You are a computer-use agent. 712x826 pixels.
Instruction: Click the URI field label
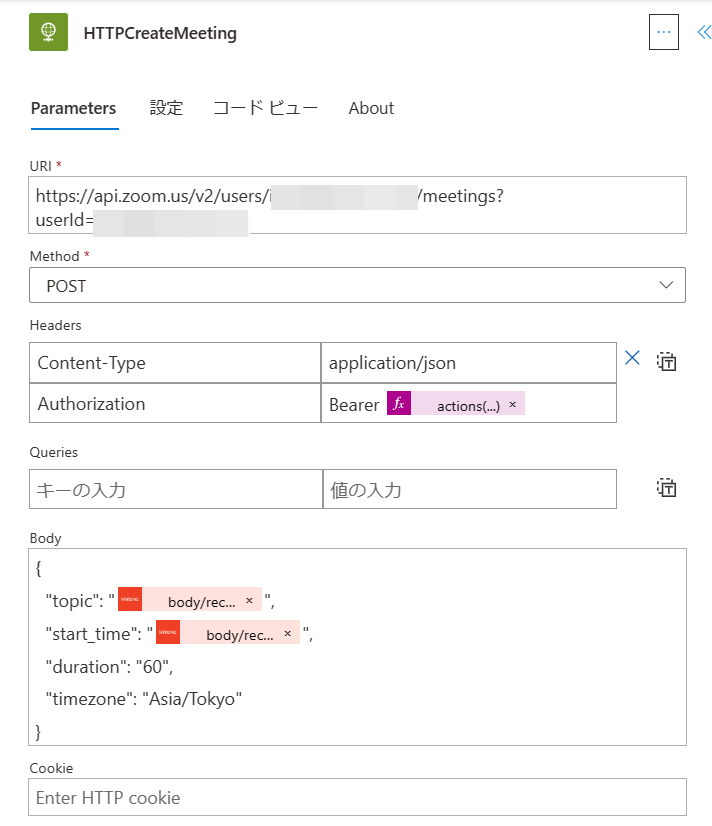point(41,166)
